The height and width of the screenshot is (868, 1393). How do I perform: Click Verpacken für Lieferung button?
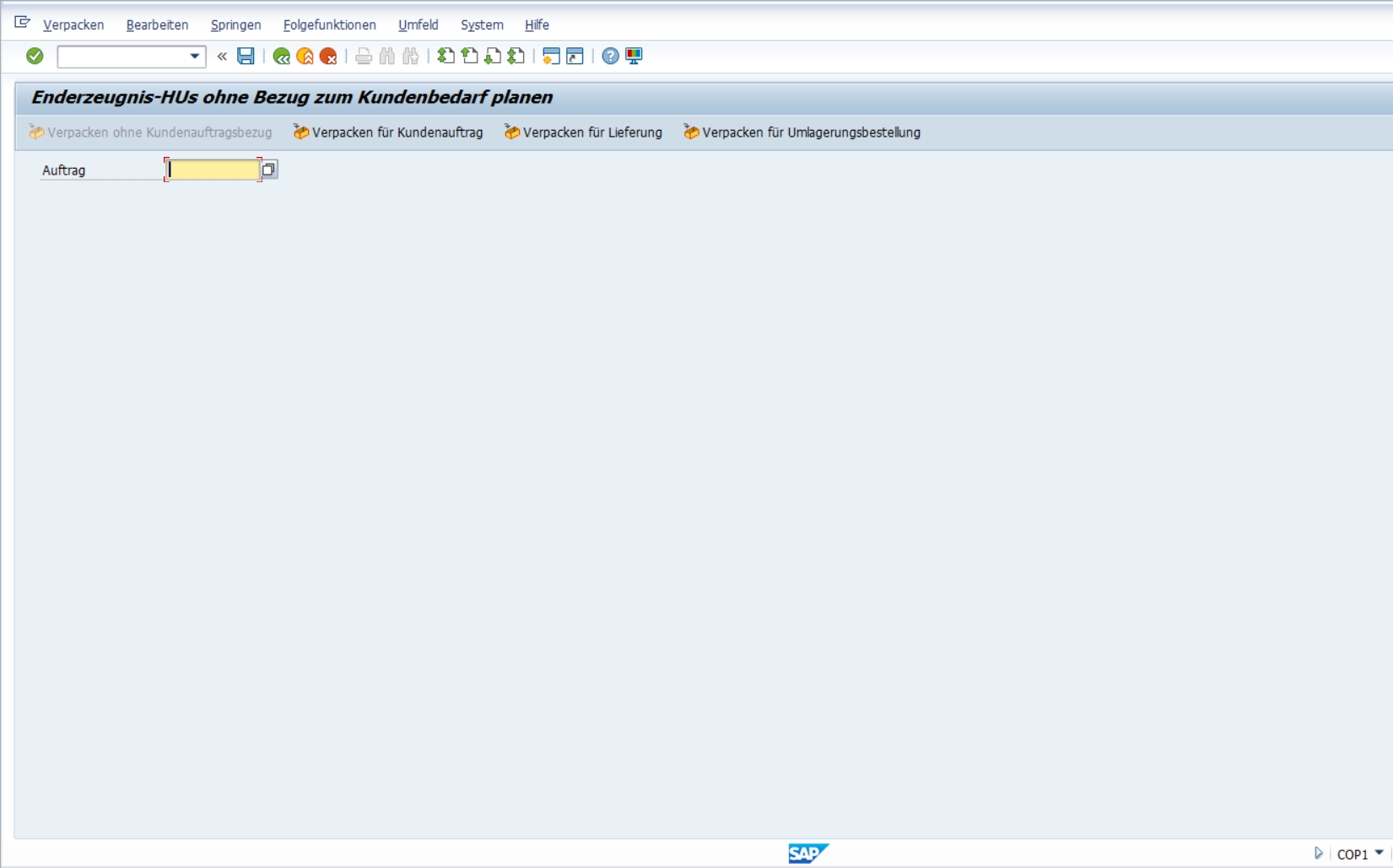click(583, 132)
